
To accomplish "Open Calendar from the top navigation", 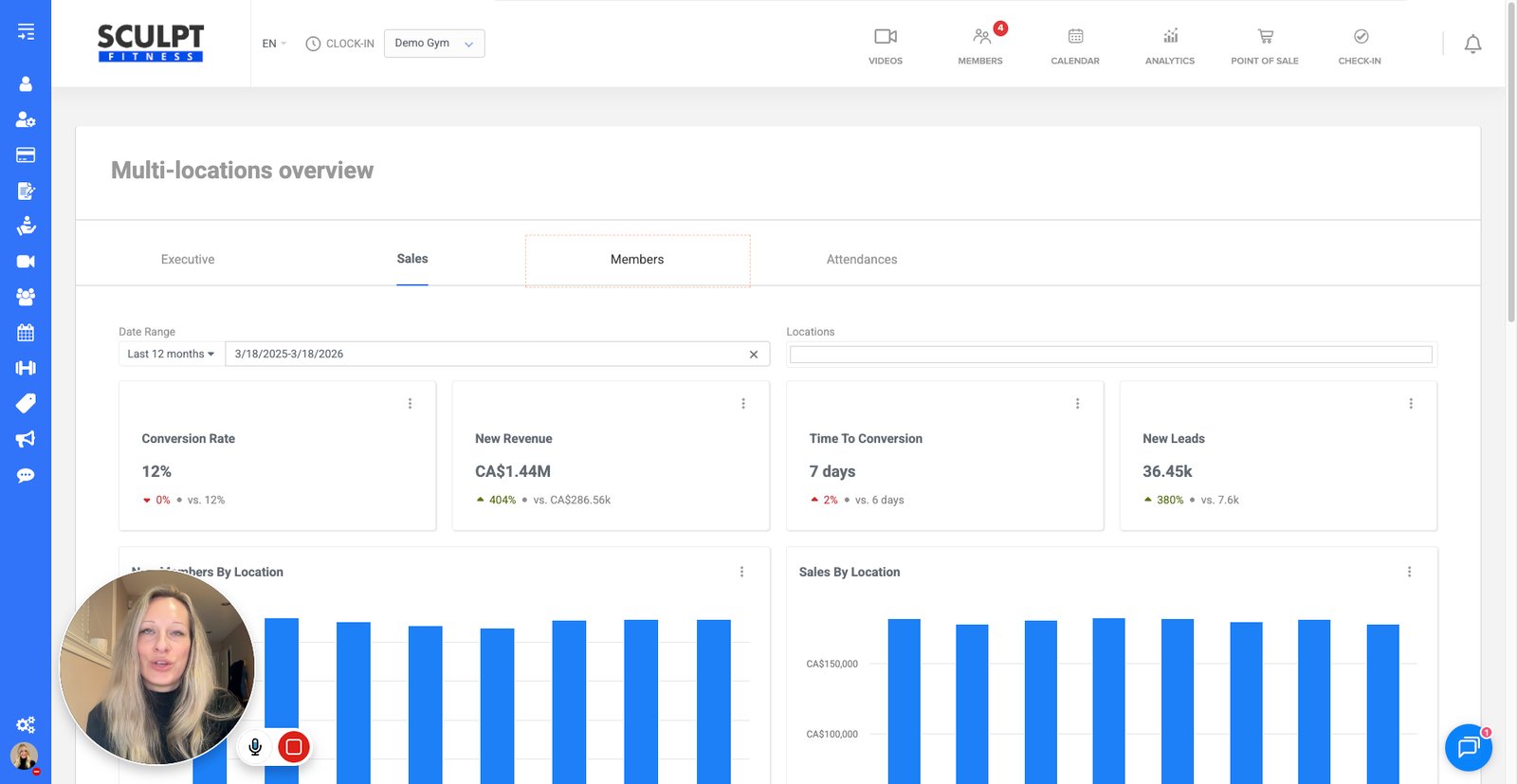I will [x=1075, y=46].
